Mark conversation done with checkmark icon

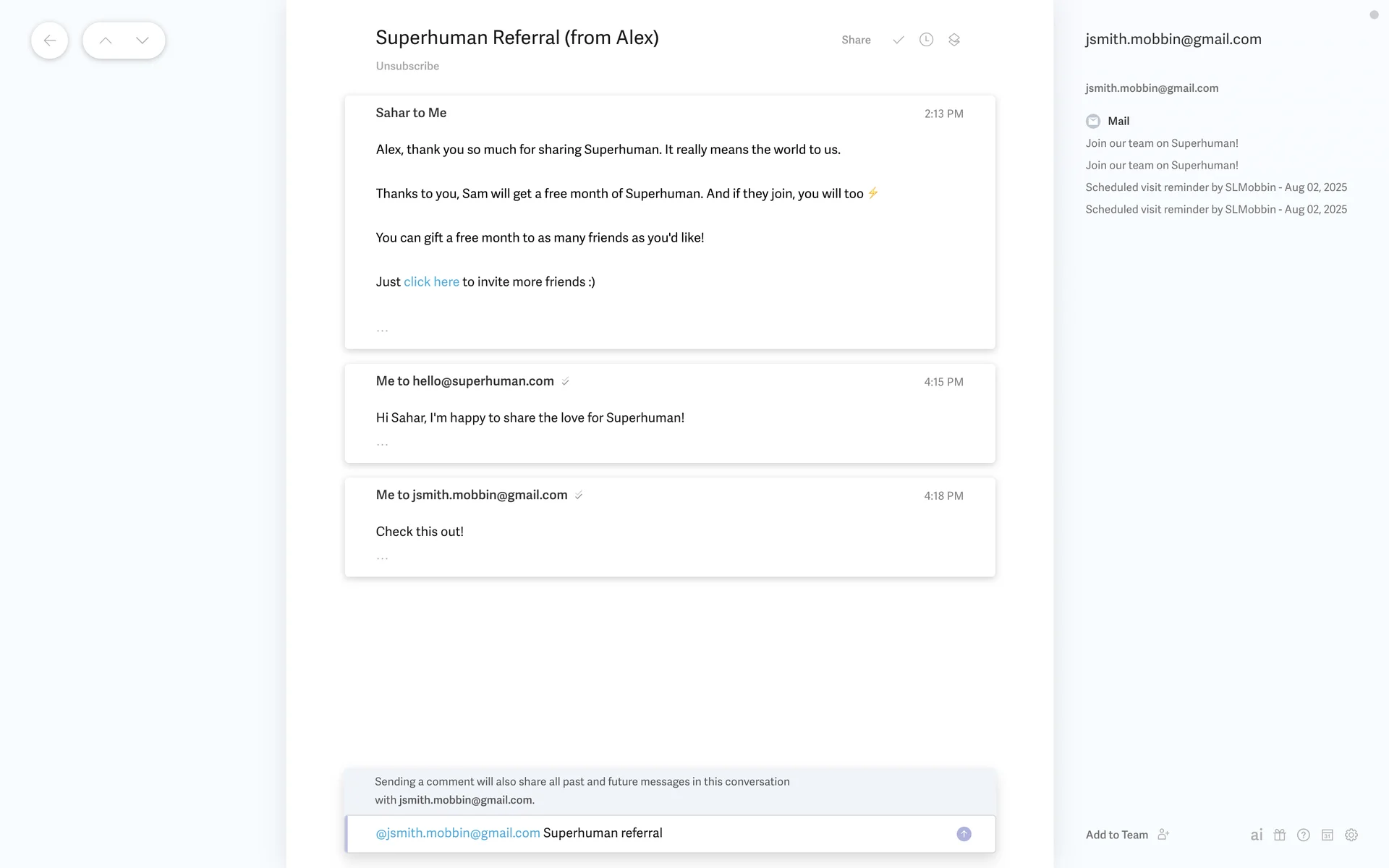click(898, 40)
